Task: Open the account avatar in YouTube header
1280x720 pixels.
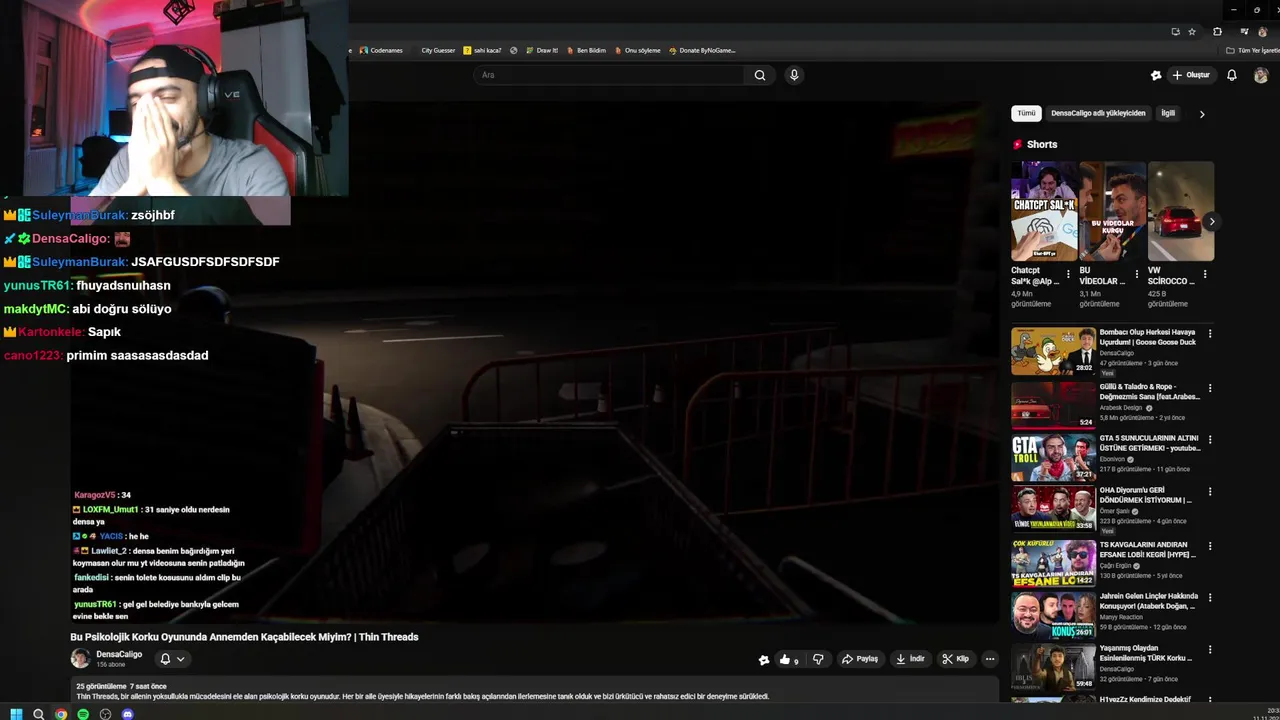Action: click(x=1261, y=75)
